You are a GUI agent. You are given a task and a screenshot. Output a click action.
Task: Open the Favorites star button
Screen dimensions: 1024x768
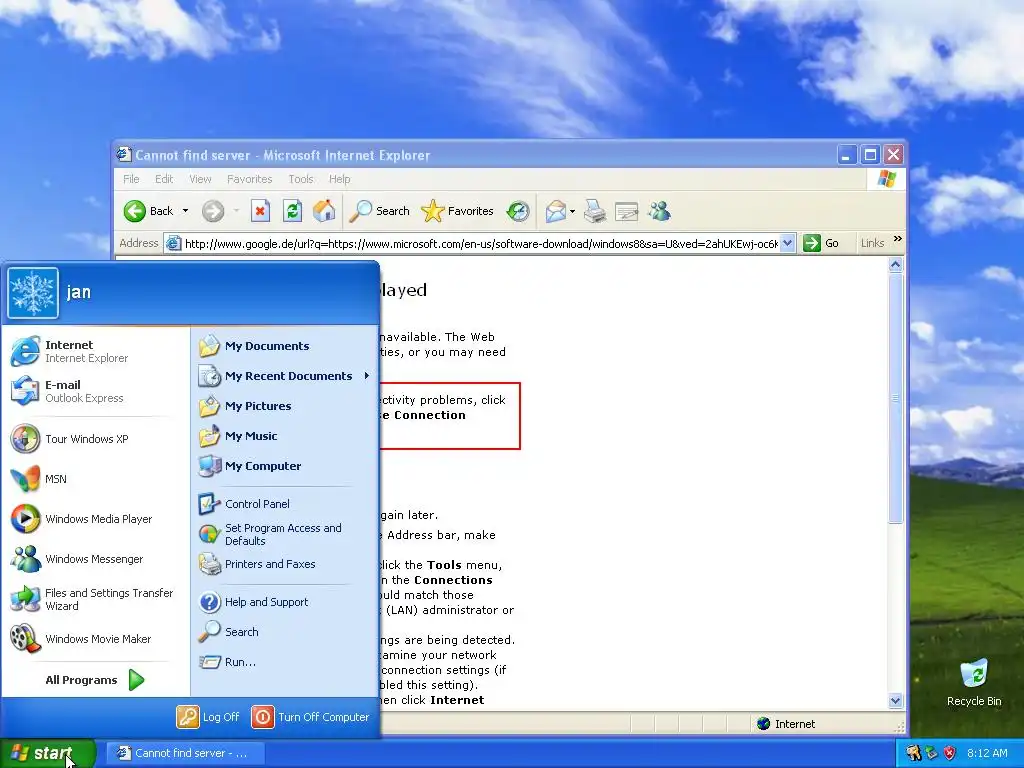tap(457, 211)
